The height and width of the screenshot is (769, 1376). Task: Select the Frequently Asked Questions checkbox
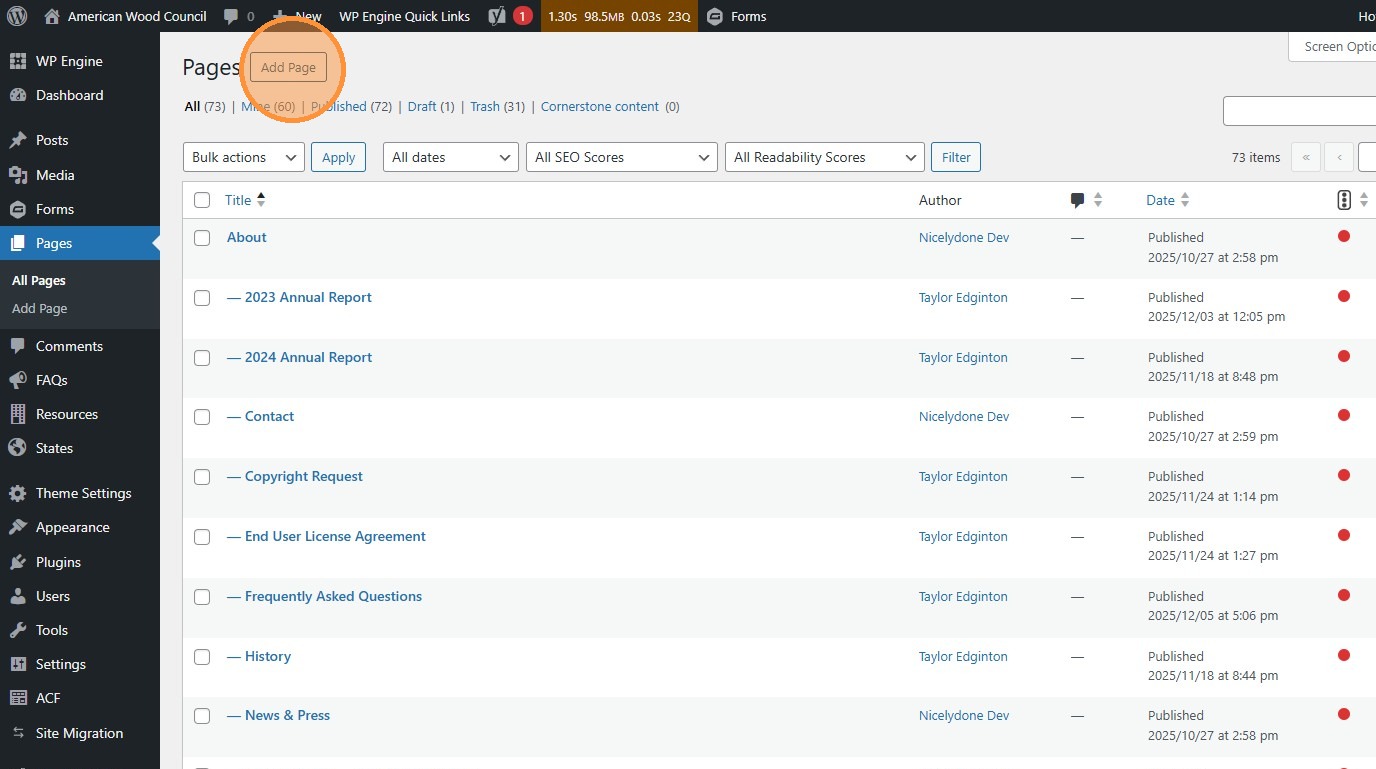click(202, 597)
